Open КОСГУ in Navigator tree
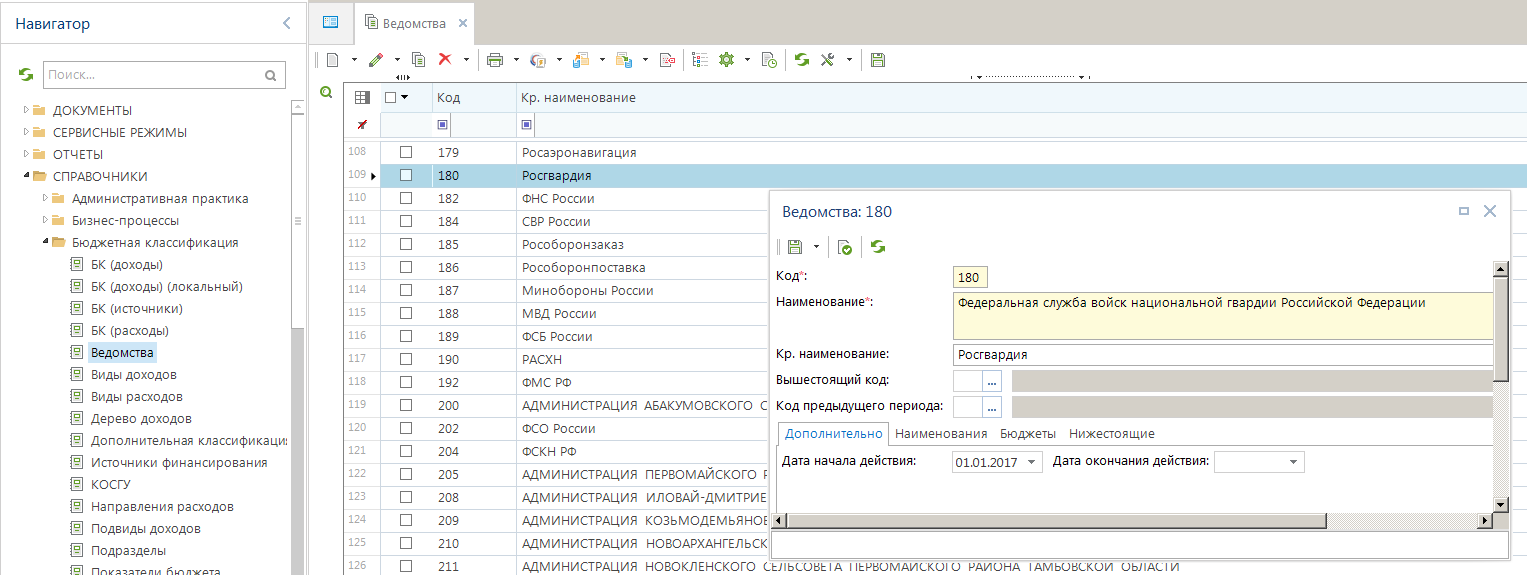The image size is (1527, 575). click(x=110, y=484)
